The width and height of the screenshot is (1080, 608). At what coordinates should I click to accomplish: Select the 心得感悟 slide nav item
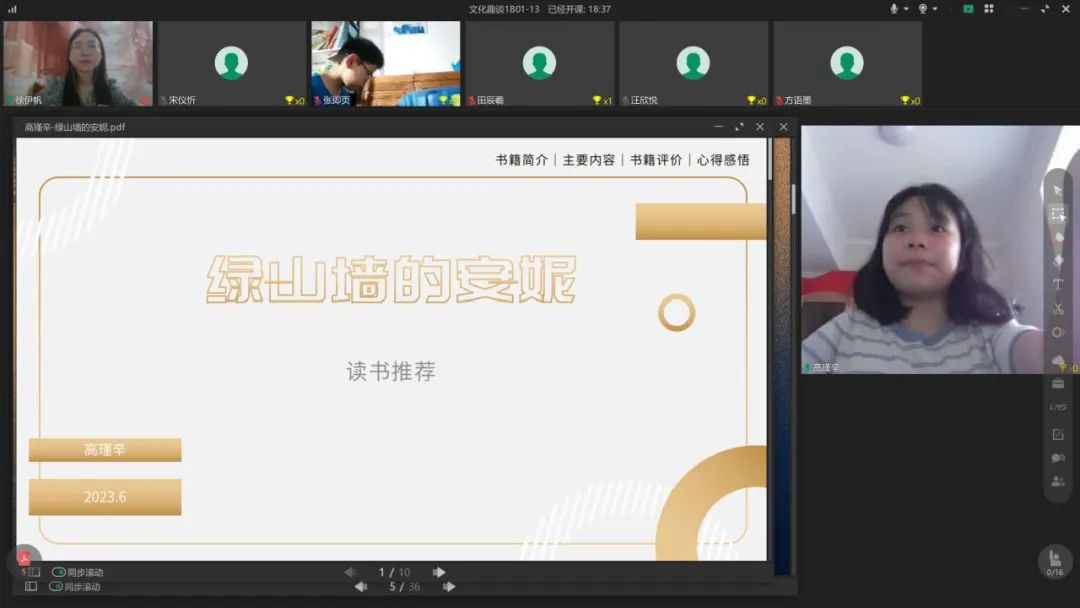coord(723,160)
